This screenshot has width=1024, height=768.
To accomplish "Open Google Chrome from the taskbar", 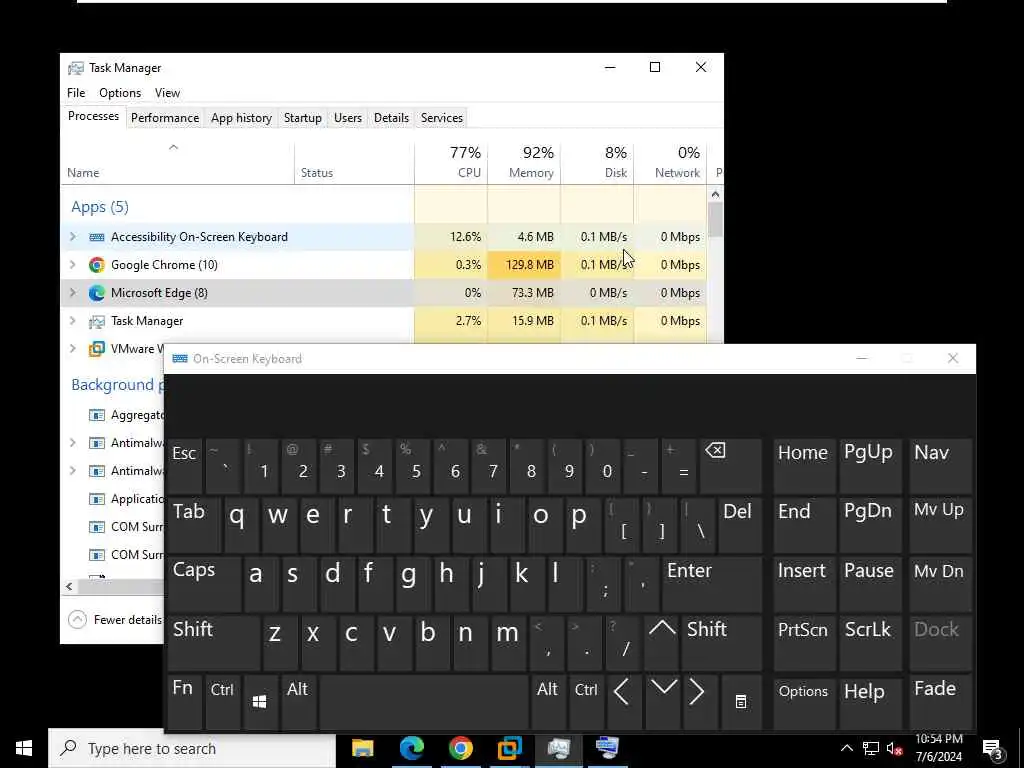I will 460,748.
